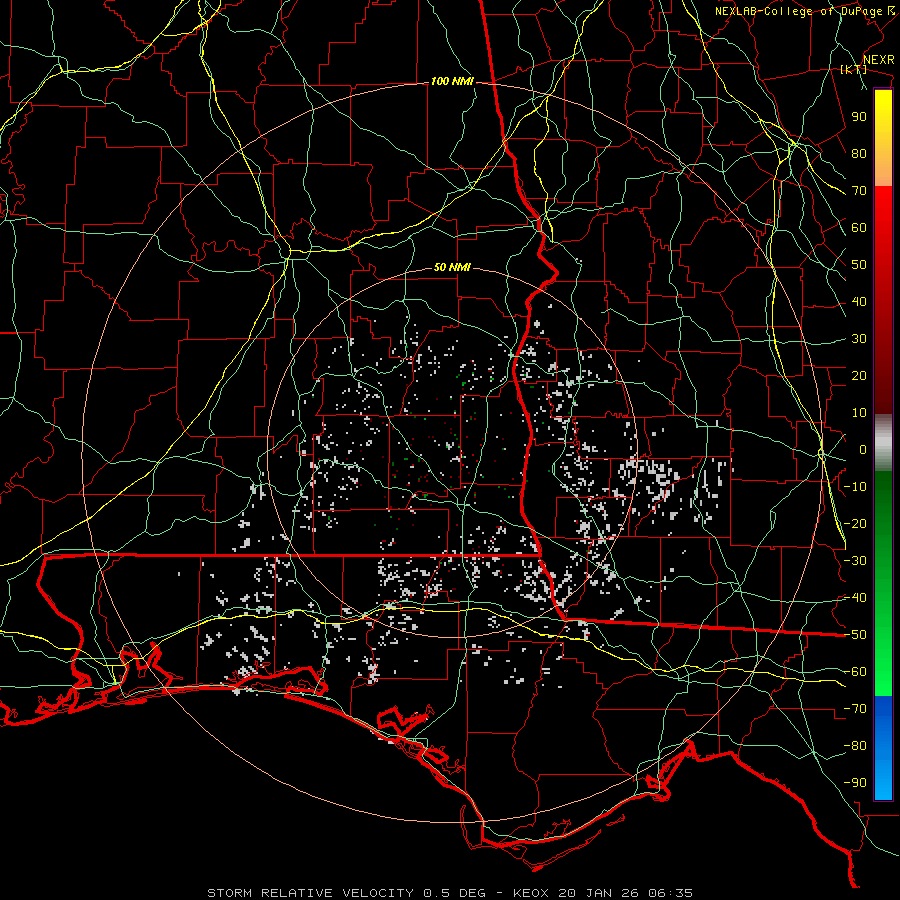
Task: Click the blue segment of the color bar
Action: tap(883, 748)
